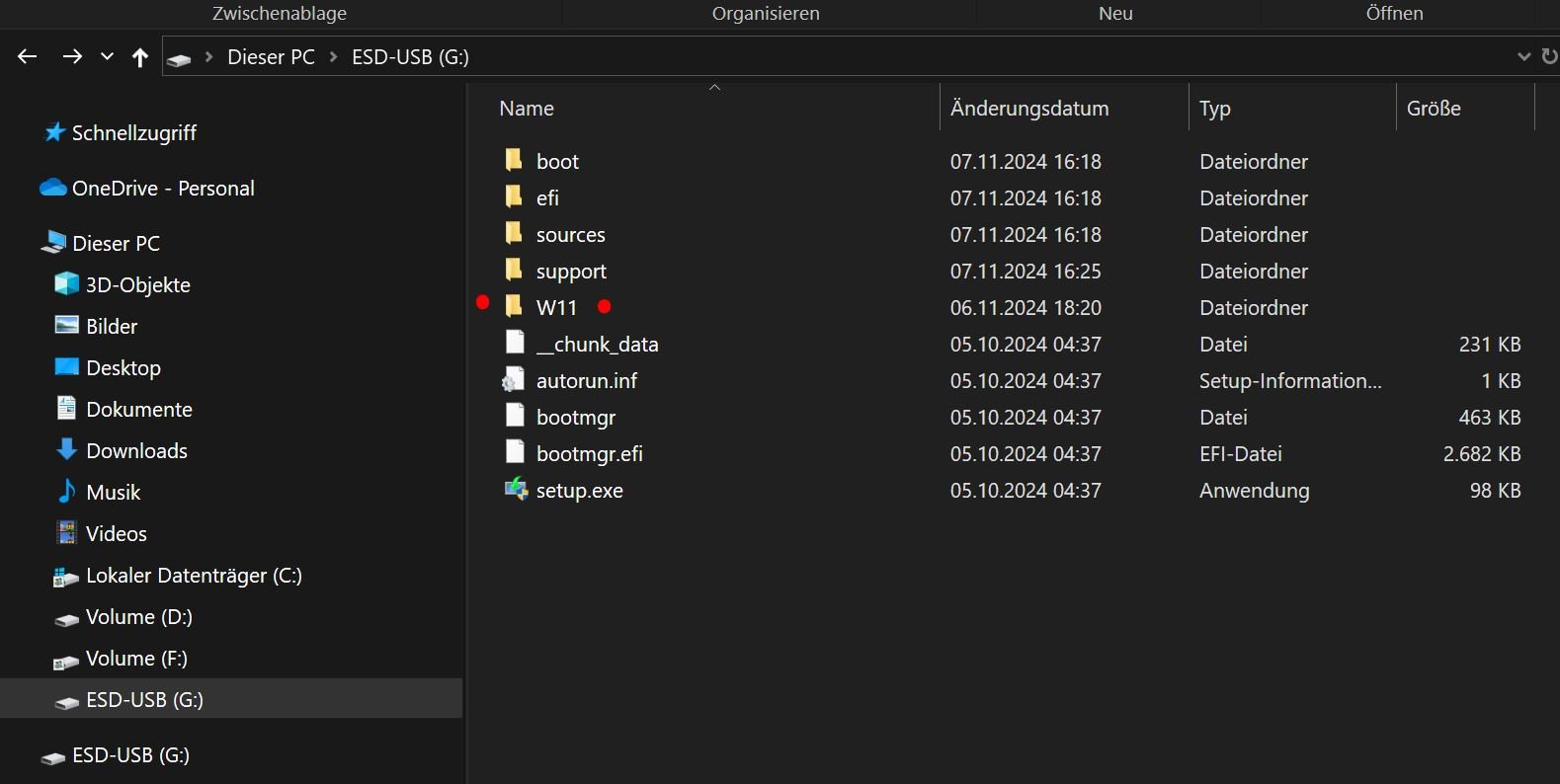
Task: Select the efi folder icon
Action: pos(514,196)
